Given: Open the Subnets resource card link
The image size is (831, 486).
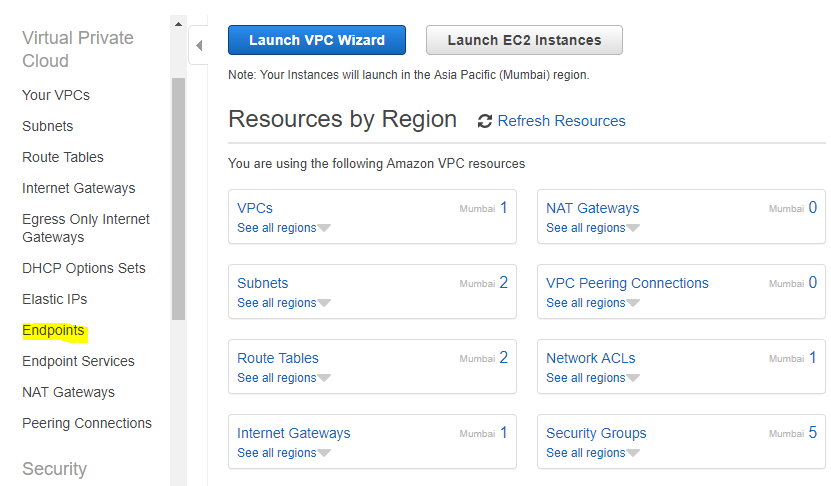Looking at the screenshot, I should 262,283.
